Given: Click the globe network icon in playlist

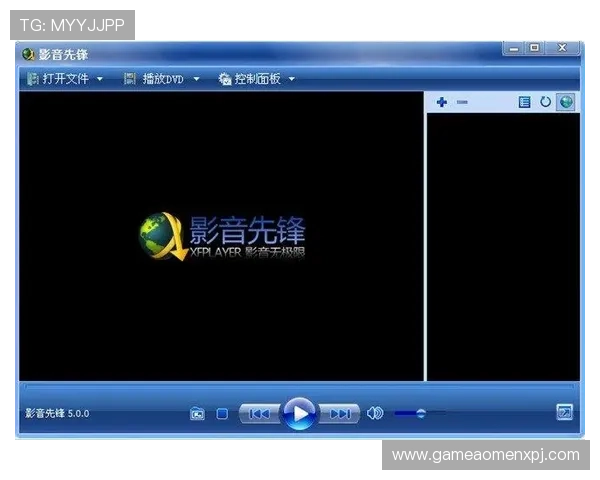Looking at the screenshot, I should click(566, 102).
